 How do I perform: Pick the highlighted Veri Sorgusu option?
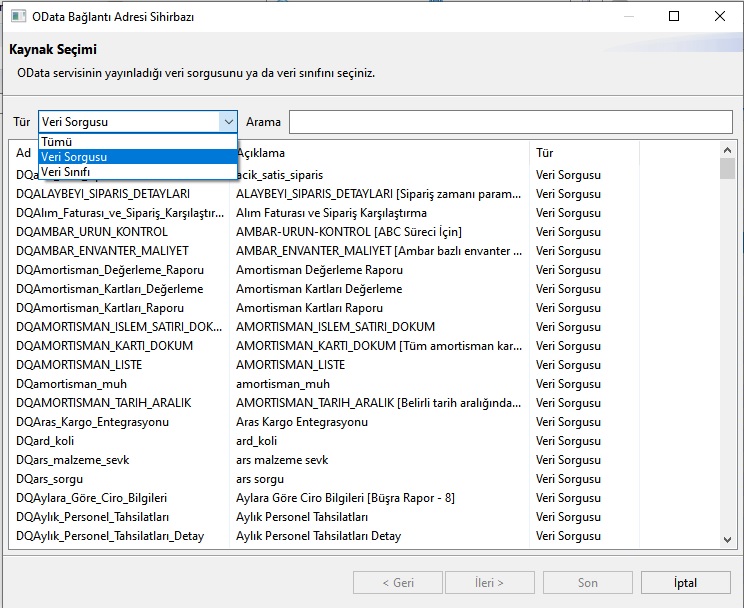point(138,157)
